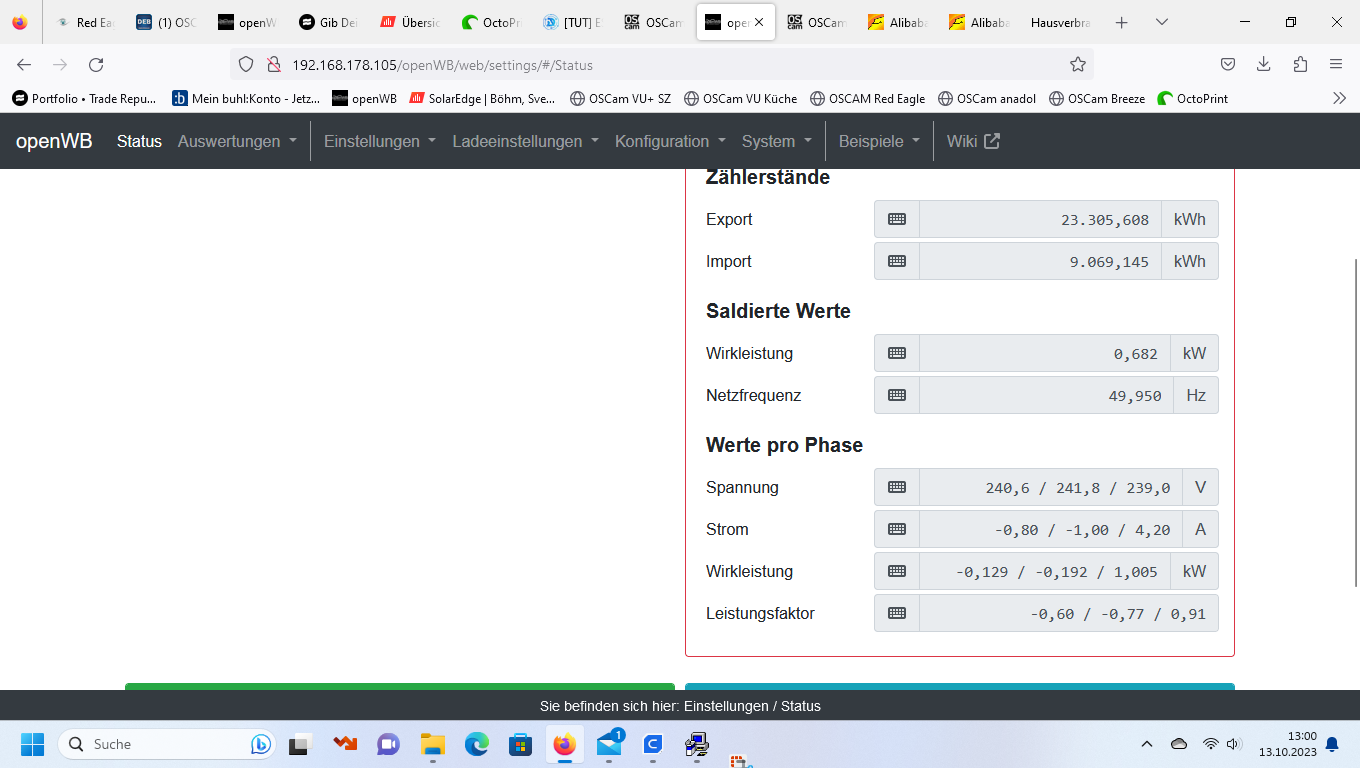Screen dimensions: 1360x768
Task: Switch to the [TUT] tab
Action: [x=572, y=22]
